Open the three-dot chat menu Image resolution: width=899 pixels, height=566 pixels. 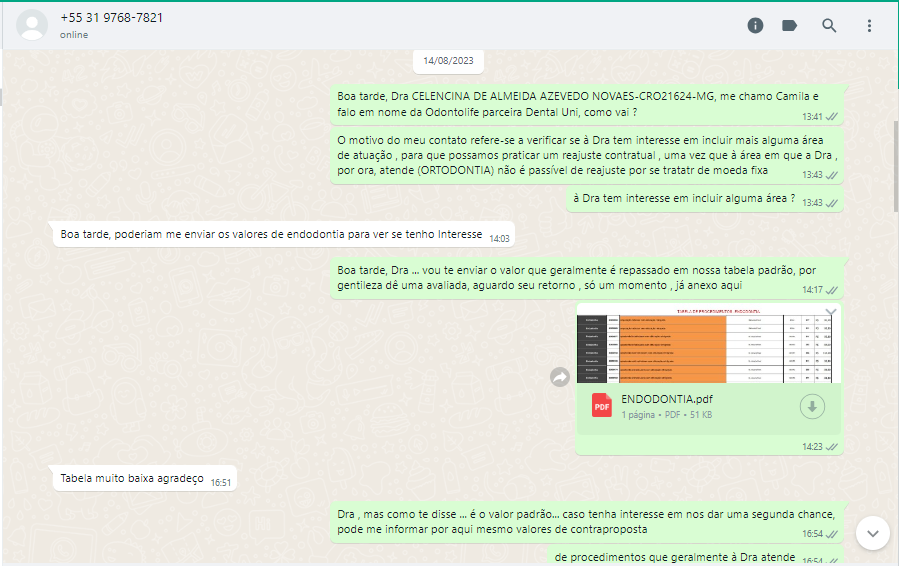click(x=869, y=25)
